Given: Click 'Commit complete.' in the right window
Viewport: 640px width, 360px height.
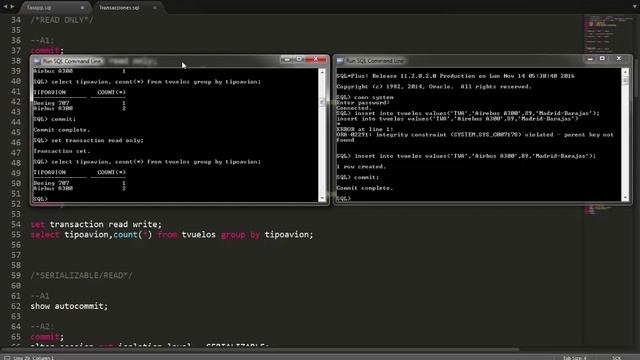Looking at the screenshot, I should click(x=364, y=188).
